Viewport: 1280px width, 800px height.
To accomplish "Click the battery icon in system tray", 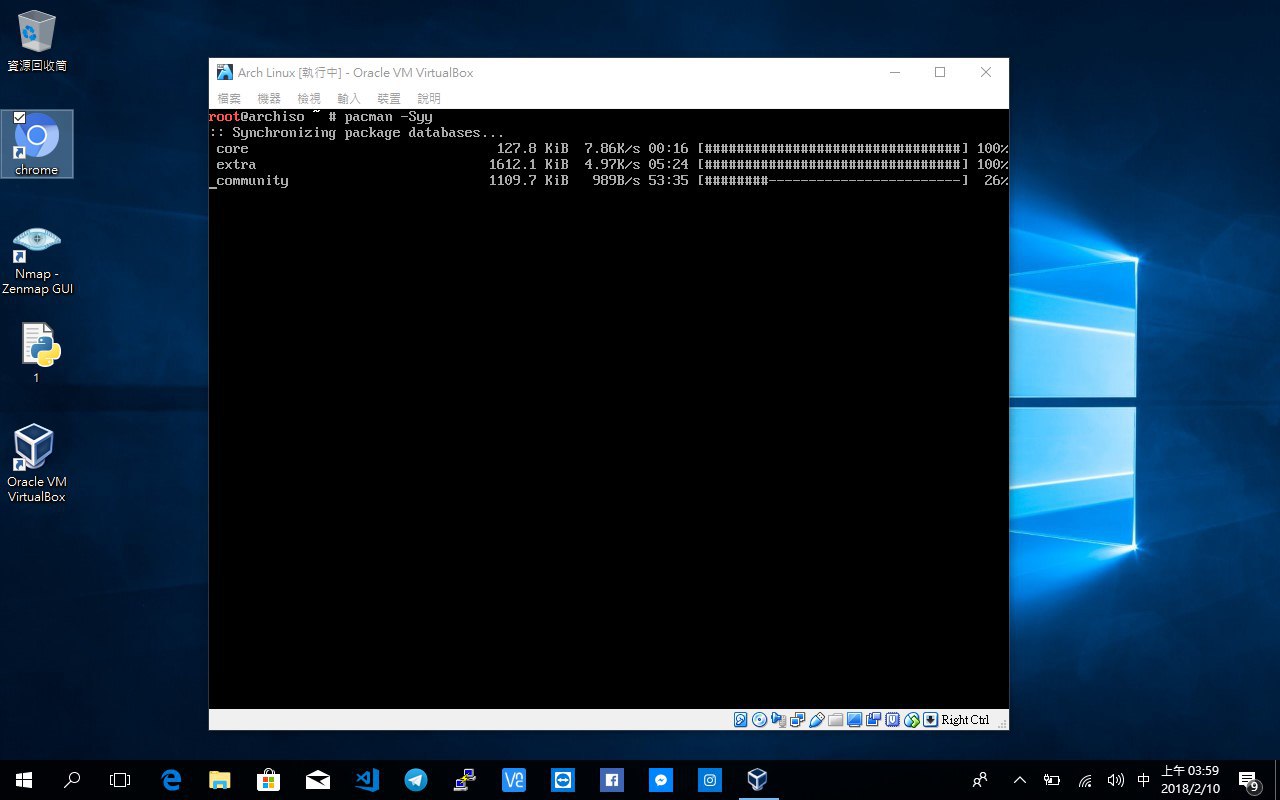I will tap(1051, 780).
